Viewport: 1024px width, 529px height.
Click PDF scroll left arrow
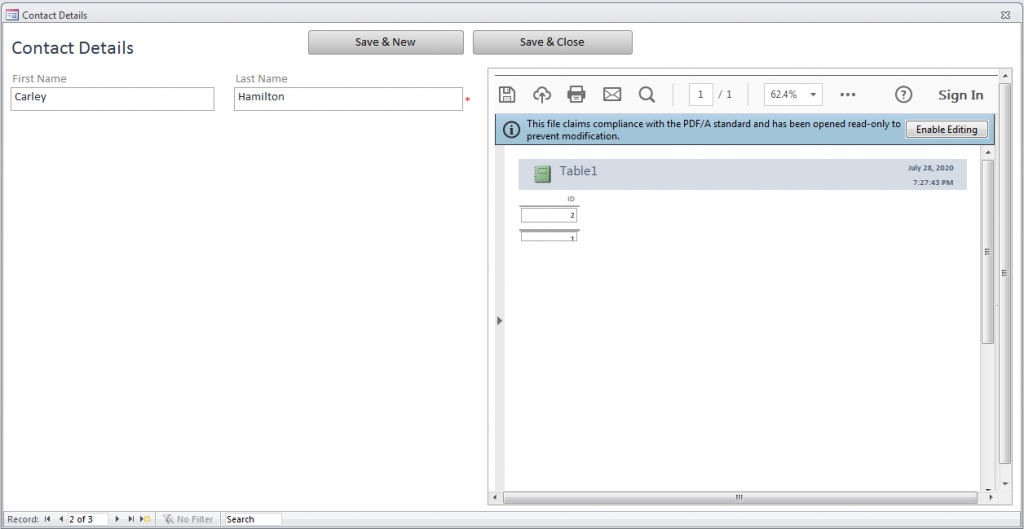point(495,498)
